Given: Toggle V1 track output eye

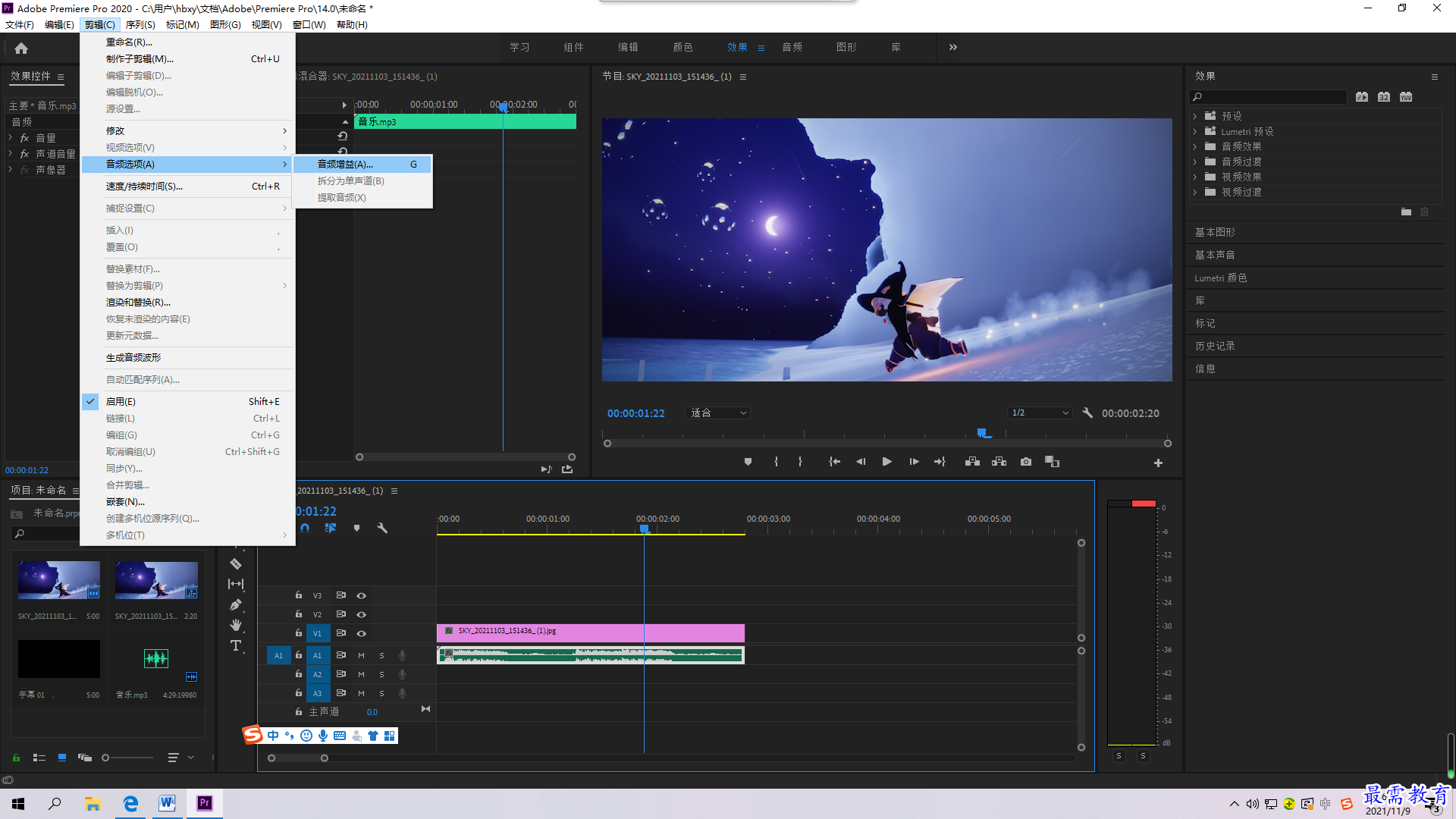Looking at the screenshot, I should (362, 634).
